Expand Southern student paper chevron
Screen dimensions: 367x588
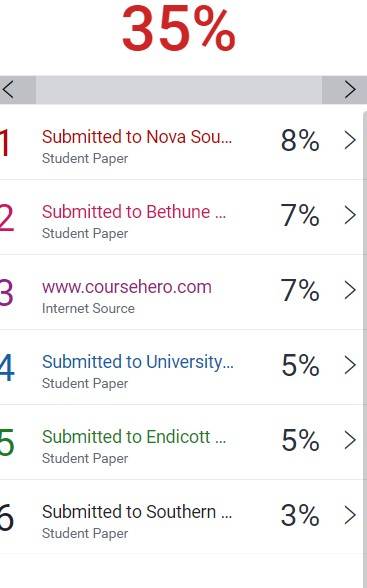coord(350,515)
